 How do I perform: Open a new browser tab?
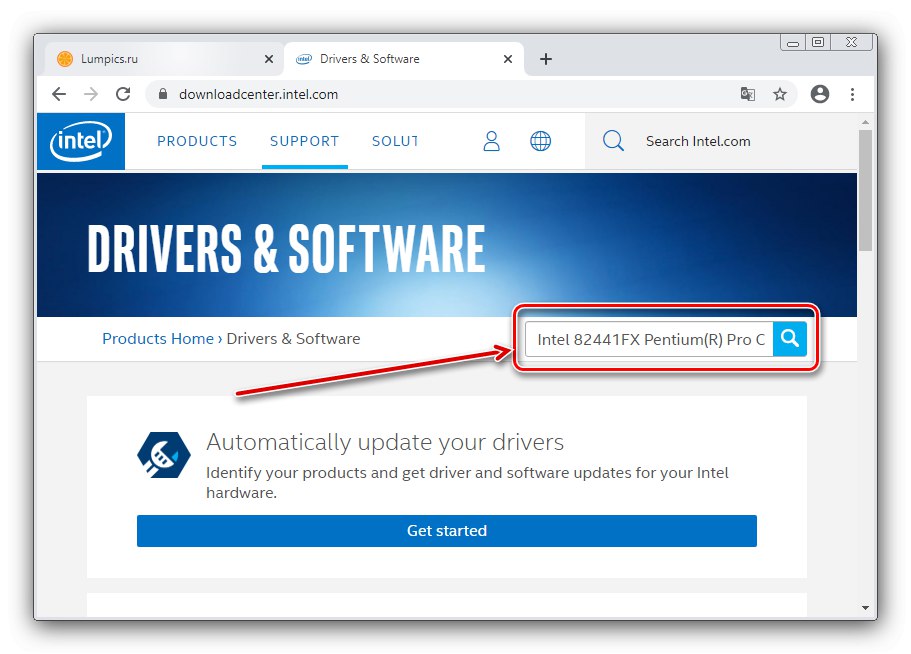[x=546, y=59]
